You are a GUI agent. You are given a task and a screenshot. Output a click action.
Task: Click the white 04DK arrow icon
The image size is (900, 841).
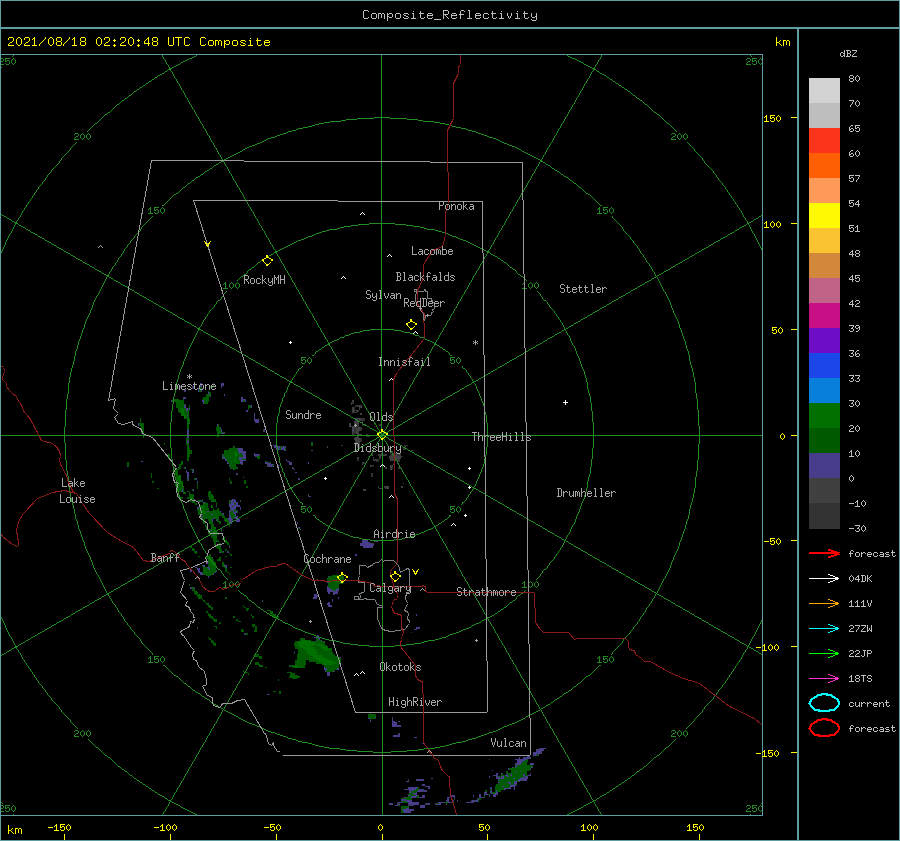(x=824, y=578)
